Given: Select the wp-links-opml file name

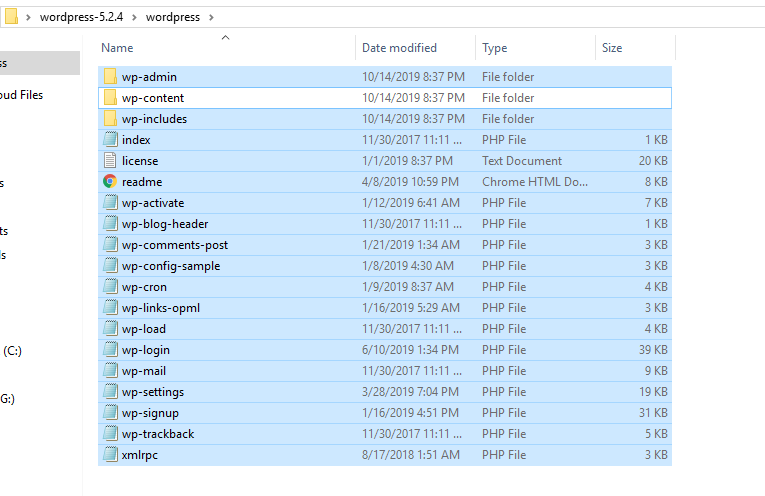Looking at the screenshot, I should pyautogui.click(x=161, y=307).
